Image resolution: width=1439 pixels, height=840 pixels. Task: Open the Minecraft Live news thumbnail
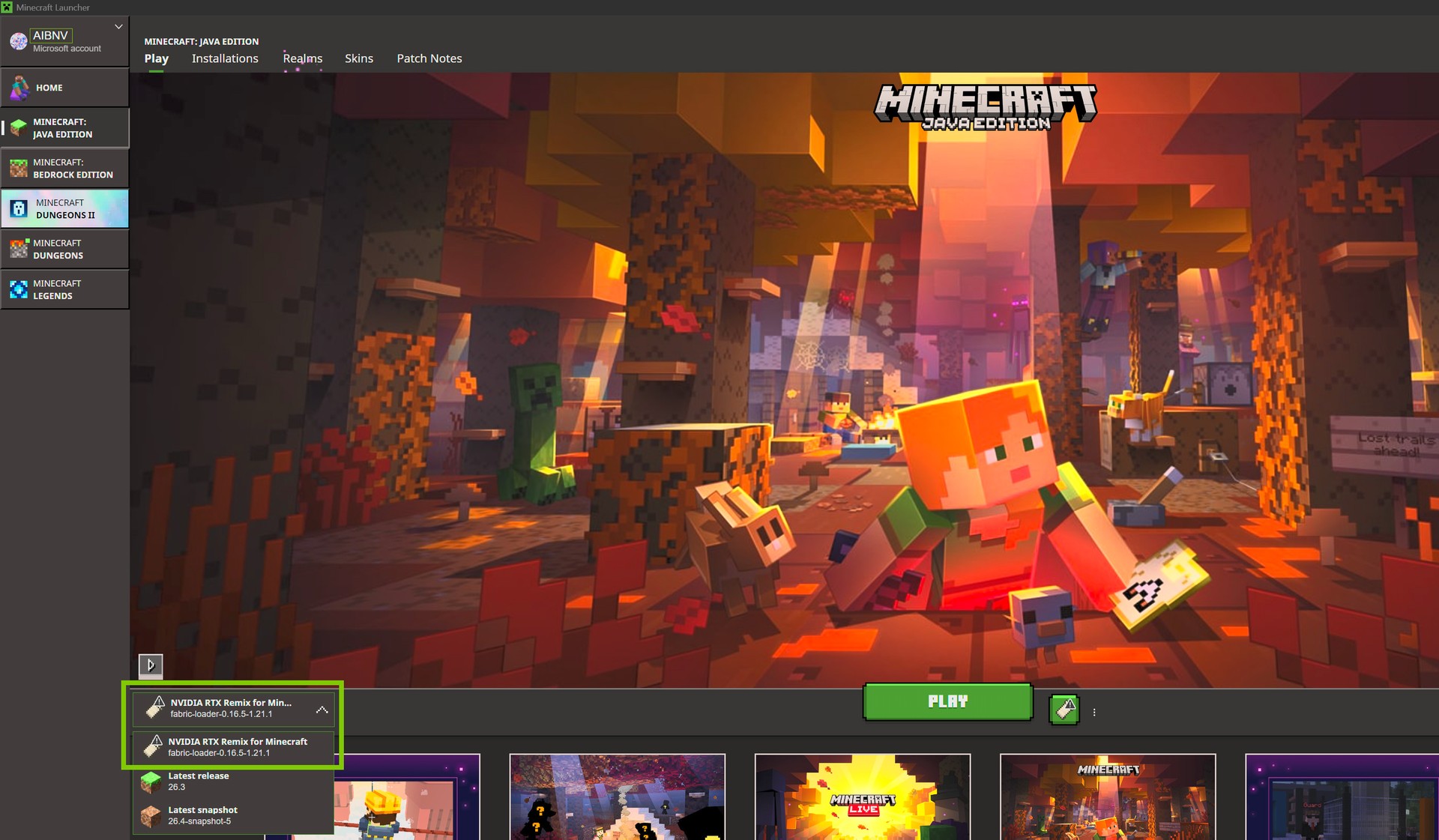click(863, 797)
